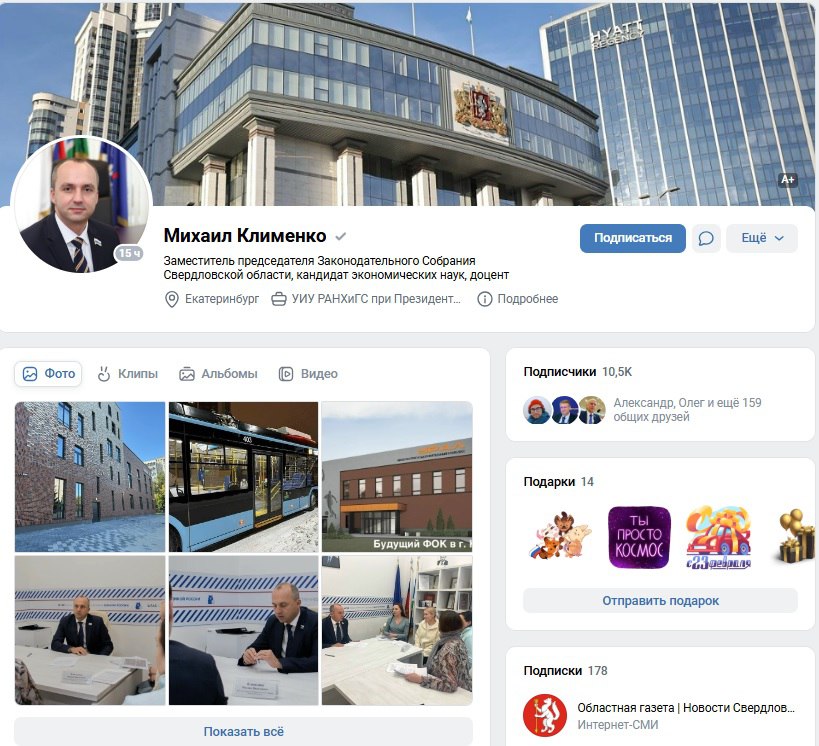819x746 pixels.
Task: Switch to the Альбомы tab
Action: click(x=218, y=374)
